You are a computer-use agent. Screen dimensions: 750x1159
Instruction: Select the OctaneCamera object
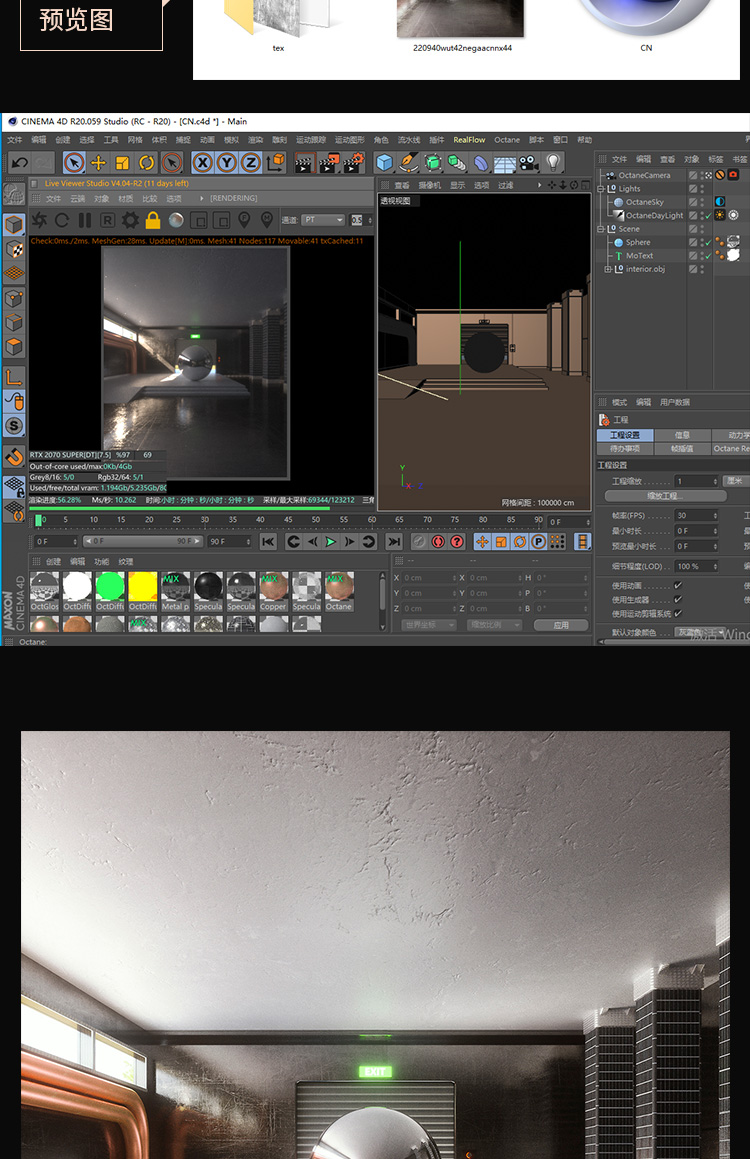point(644,176)
